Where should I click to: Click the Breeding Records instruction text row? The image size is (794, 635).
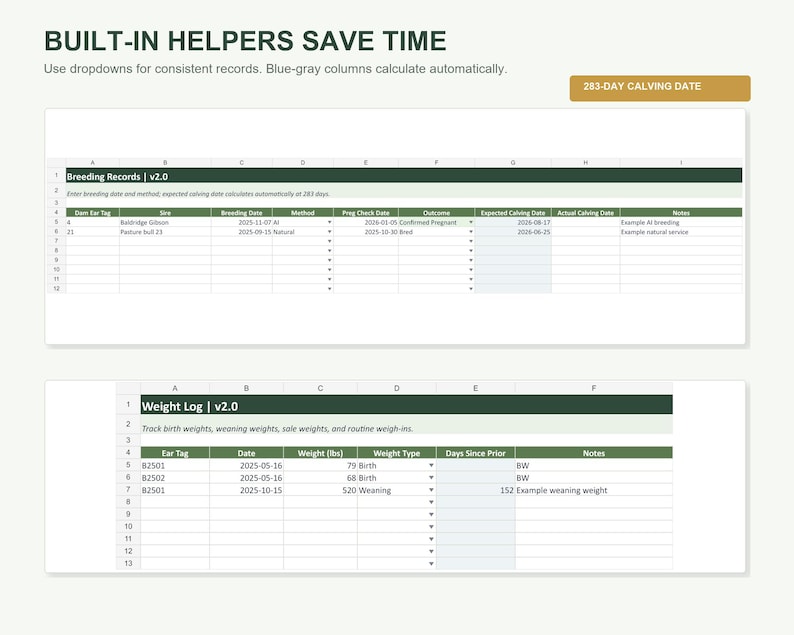pyautogui.click(x=404, y=191)
